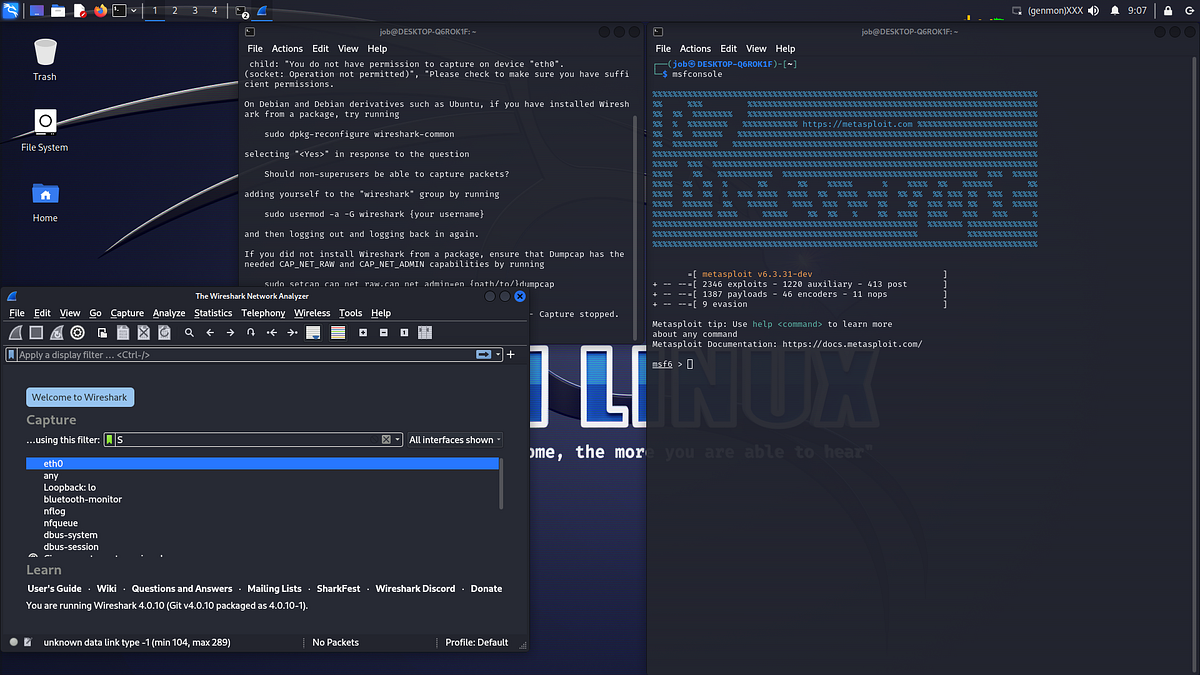The image size is (1200, 675).
Task: Stop the running capture
Action: click(x=35, y=332)
